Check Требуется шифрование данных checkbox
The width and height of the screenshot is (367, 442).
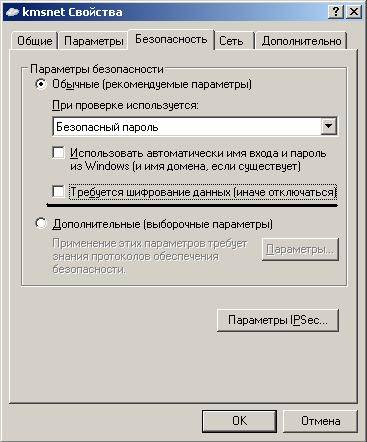click(59, 192)
